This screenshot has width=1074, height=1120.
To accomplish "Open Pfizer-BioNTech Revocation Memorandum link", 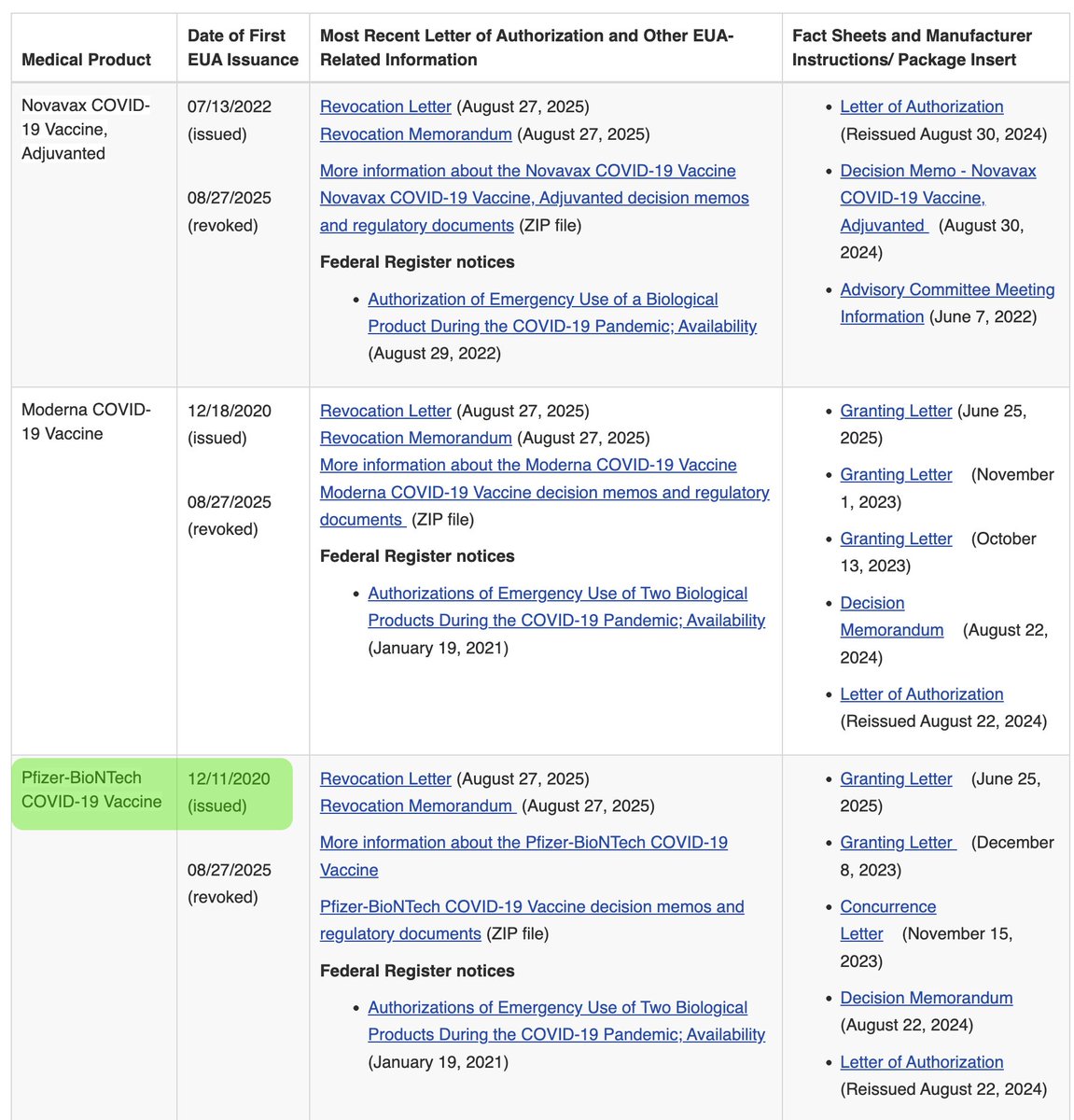I will (x=418, y=805).
